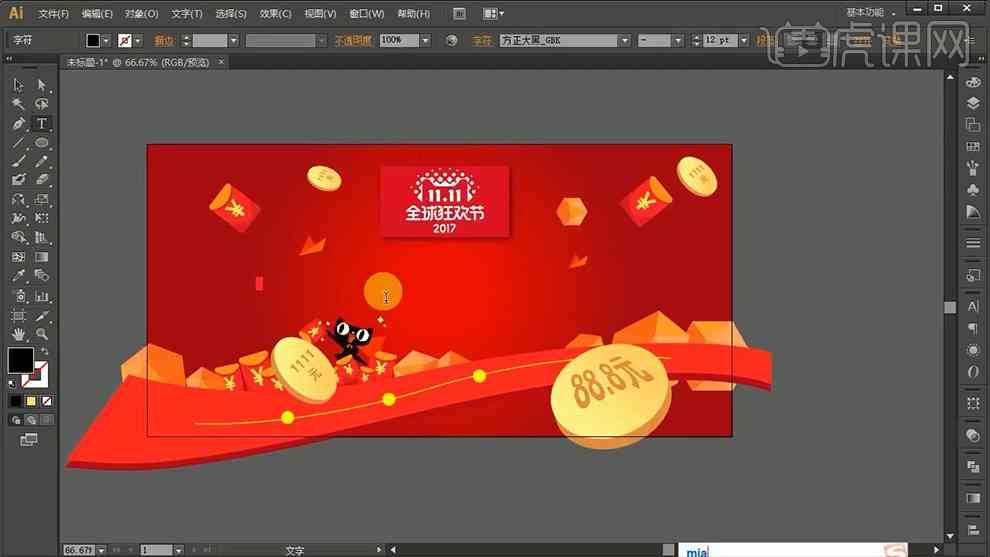The height and width of the screenshot is (557, 990).
Task: Change screen mode button
Action: click(x=29, y=440)
